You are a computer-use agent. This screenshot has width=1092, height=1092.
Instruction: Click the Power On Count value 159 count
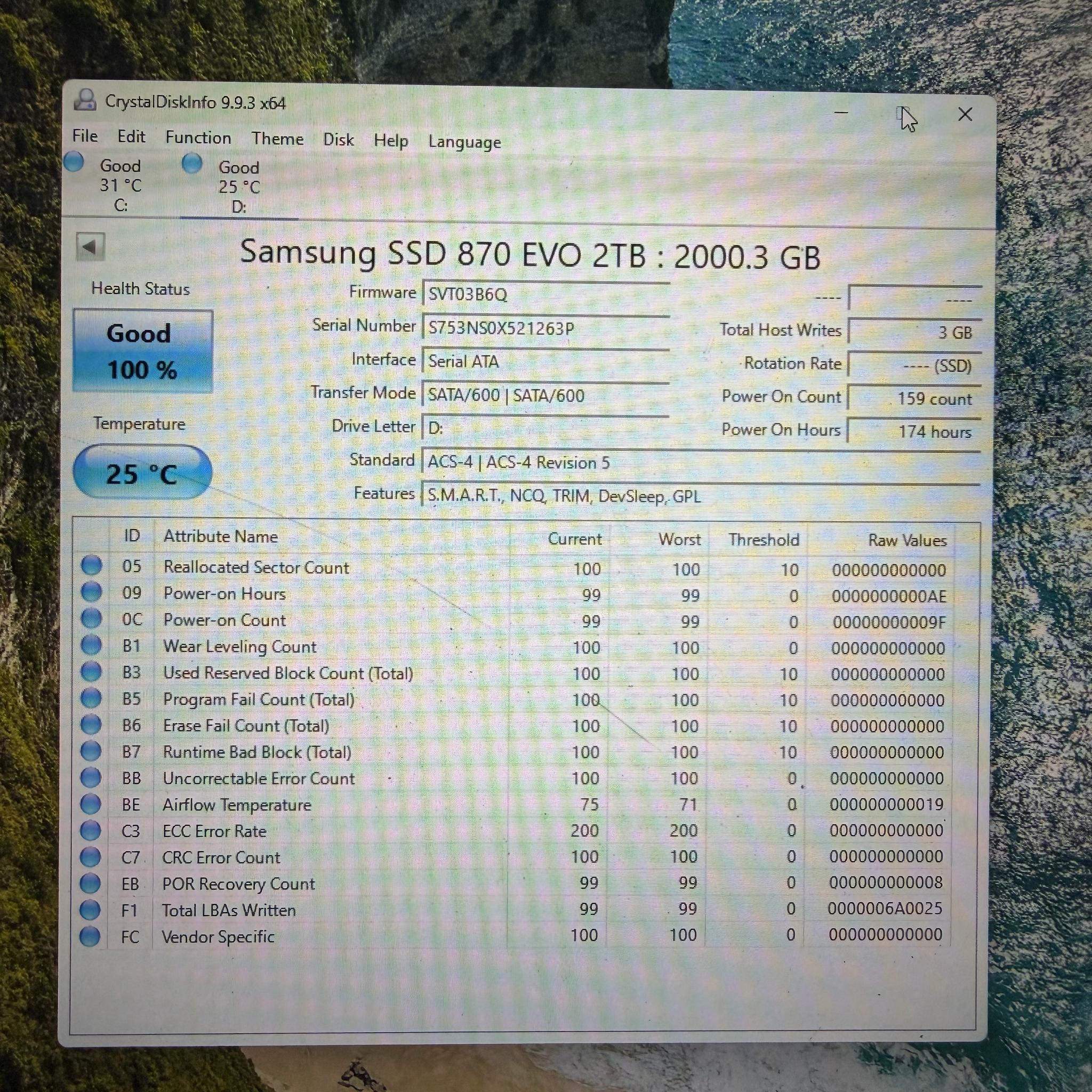914,398
